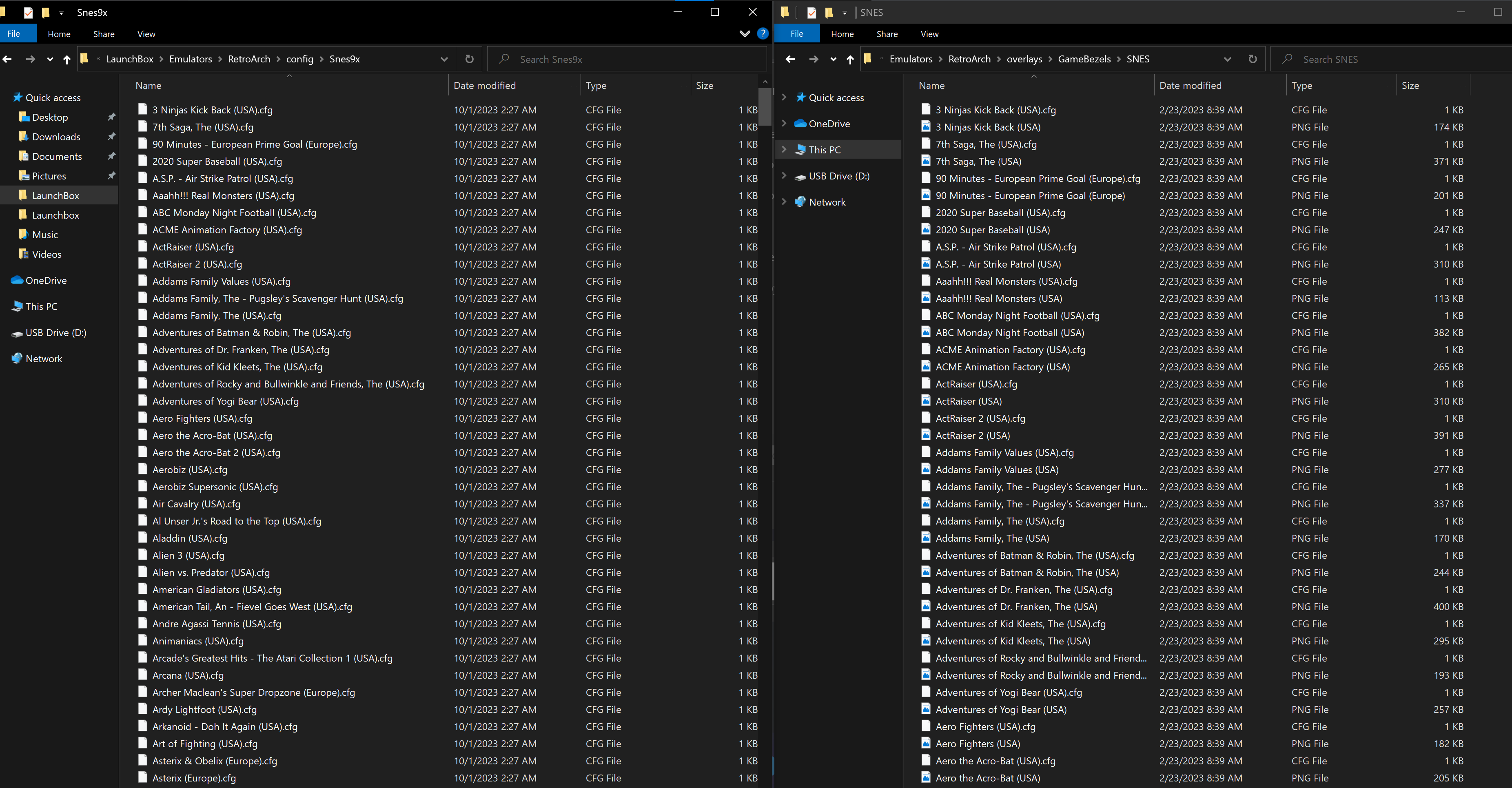Expand USB Drive (D:) in SNES sidebar
The width and height of the screenshot is (1512, 788).
[784, 175]
